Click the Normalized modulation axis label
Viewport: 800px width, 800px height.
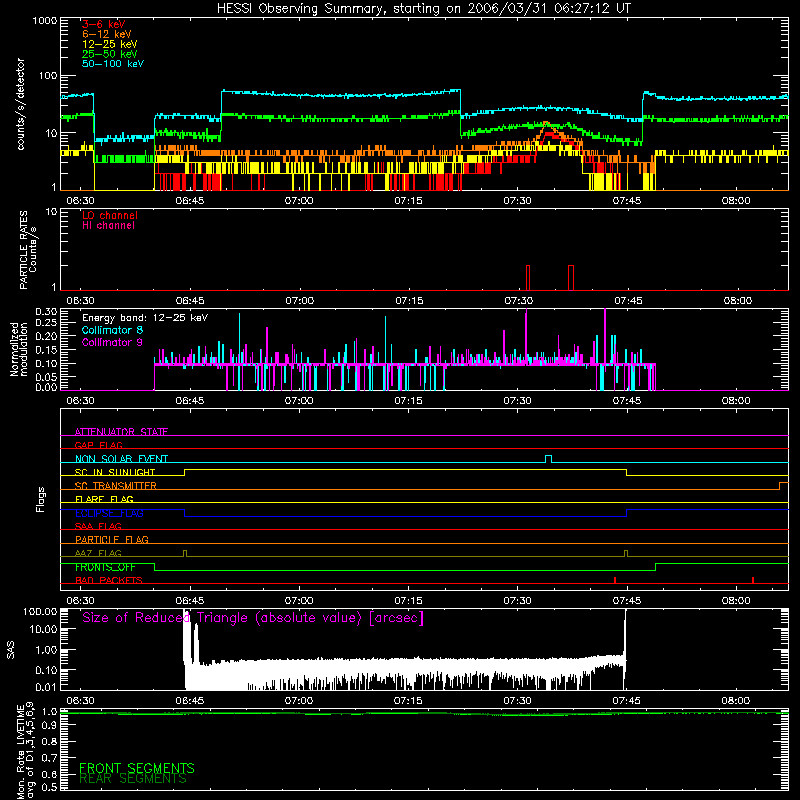pos(19,349)
